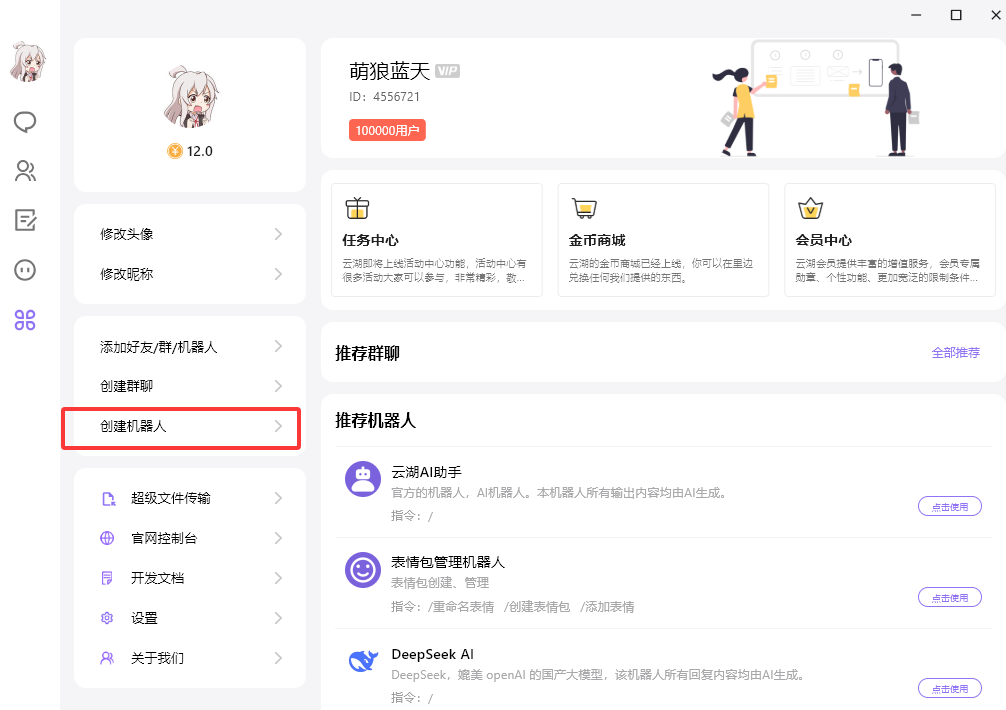Click the gift box icon in 任务中心
This screenshot has width=1006, height=710.
click(357, 208)
